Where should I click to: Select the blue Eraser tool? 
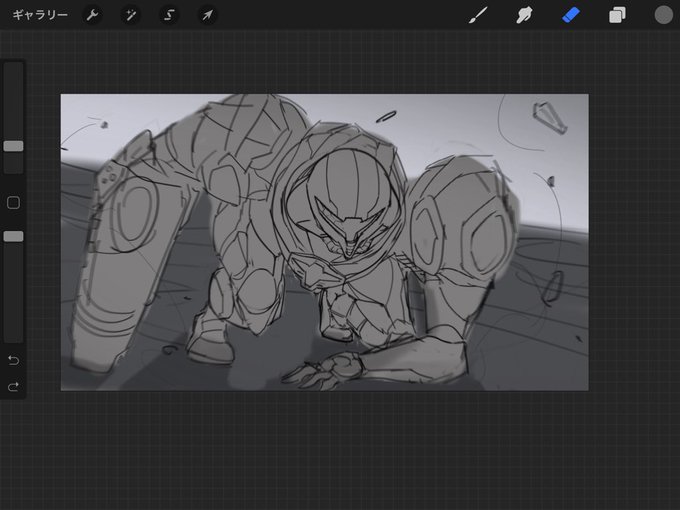coord(571,15)
